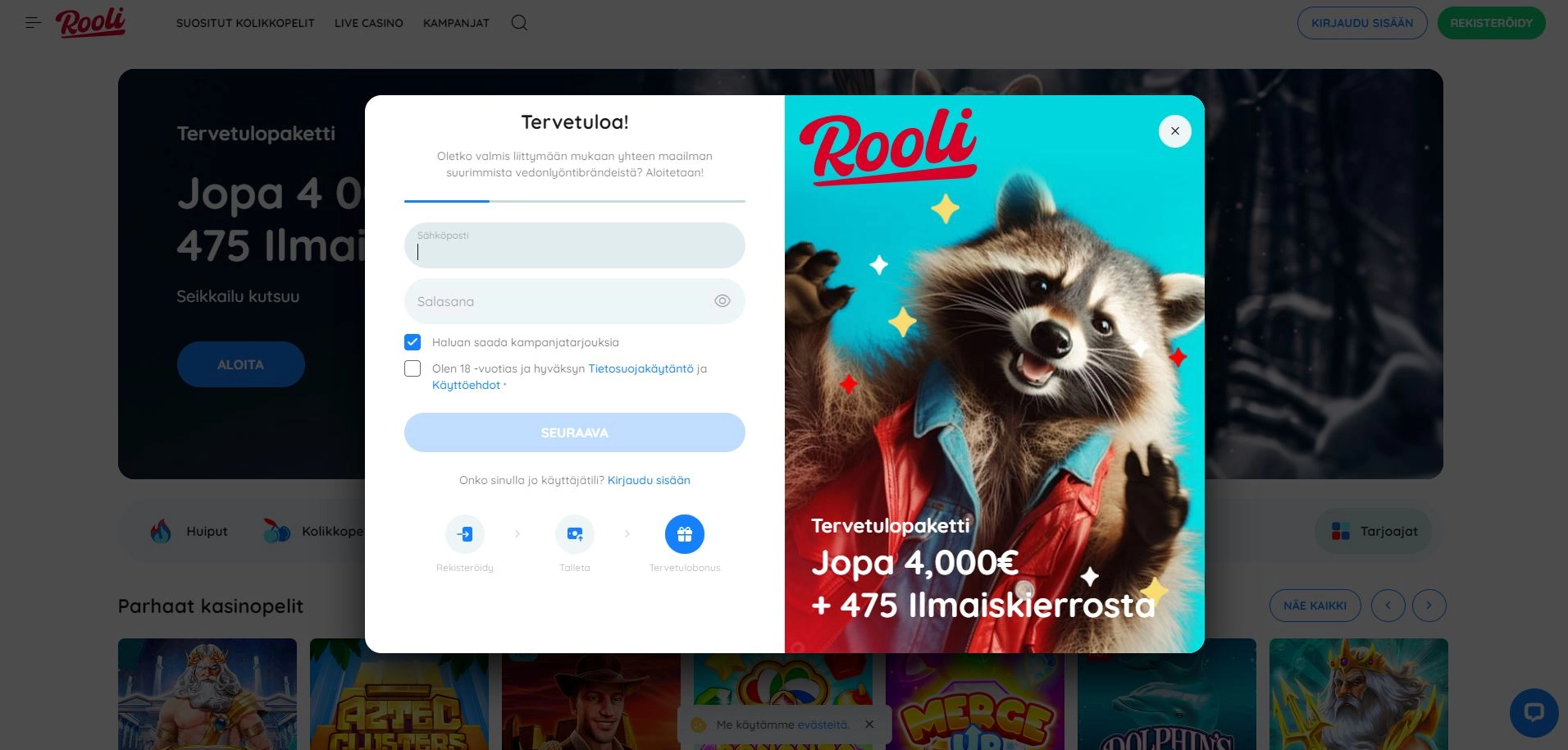Open Kampanjat menu item
This screenshot has height=750, width=1568.
pyautogui.click(x=456, y=23)
